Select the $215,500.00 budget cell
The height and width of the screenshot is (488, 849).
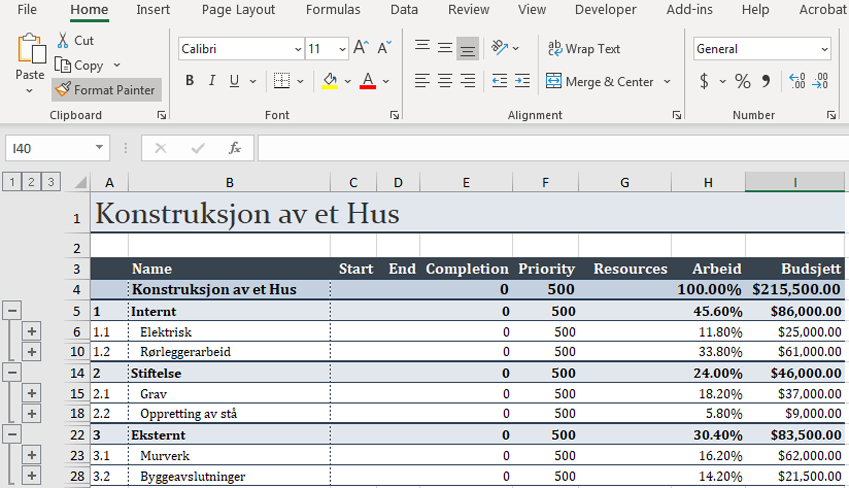tap(795, 289)
